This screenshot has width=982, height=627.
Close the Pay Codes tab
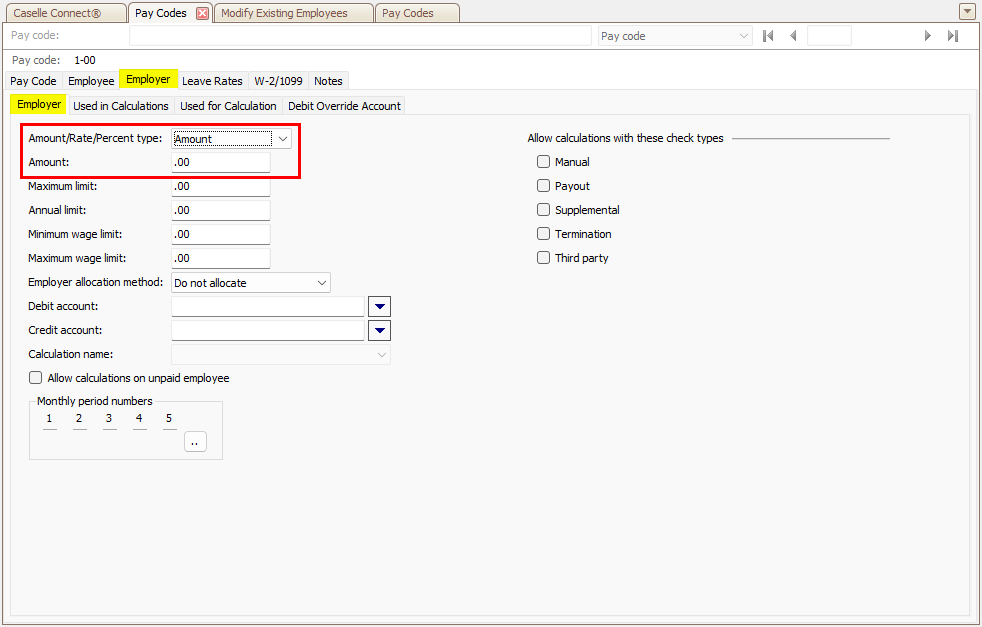click(202, 13)
